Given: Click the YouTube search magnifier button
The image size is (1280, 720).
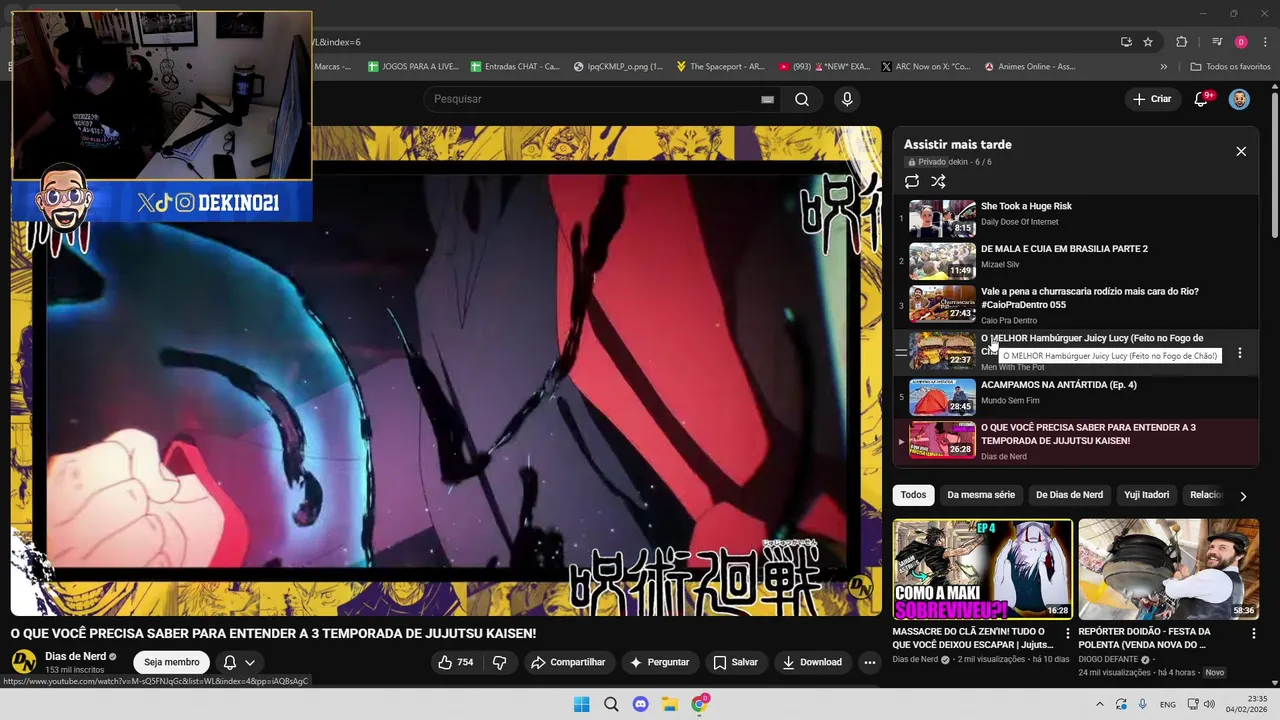Looking at the screenshot, I should click(x=801, y=99).
